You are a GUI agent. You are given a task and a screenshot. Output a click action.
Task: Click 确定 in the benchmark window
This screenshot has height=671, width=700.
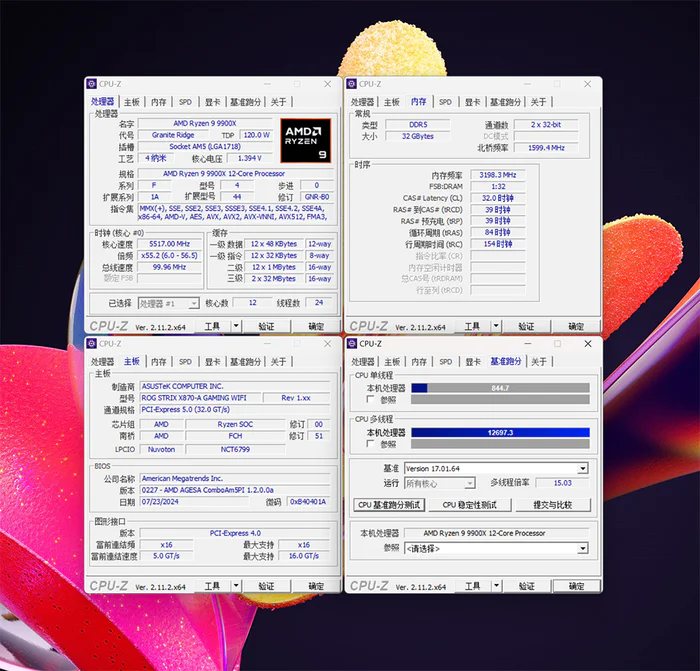point(576,586)
